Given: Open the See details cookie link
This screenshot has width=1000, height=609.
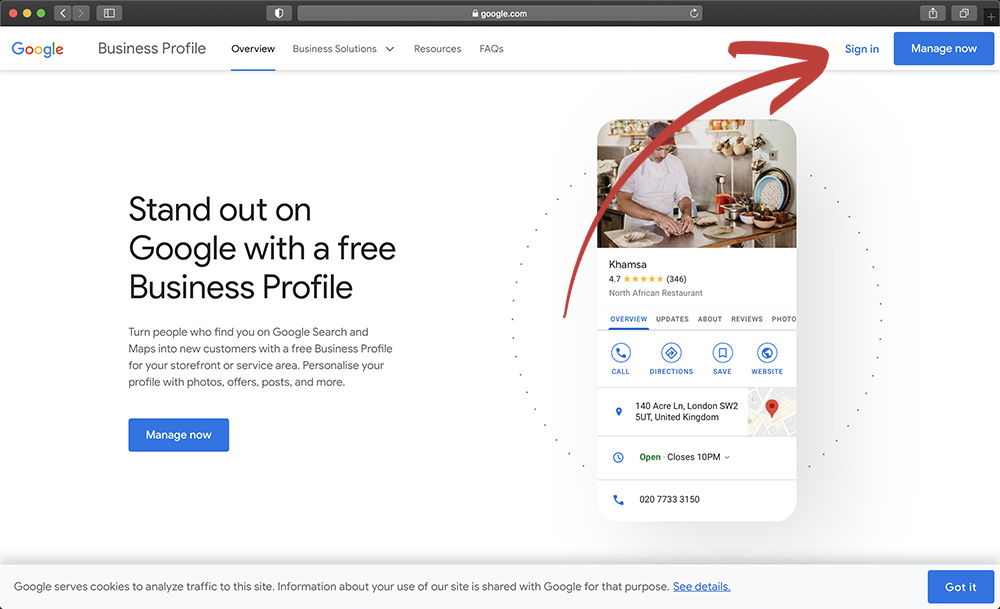Looking at the screenshot, I should click(702, 587).
